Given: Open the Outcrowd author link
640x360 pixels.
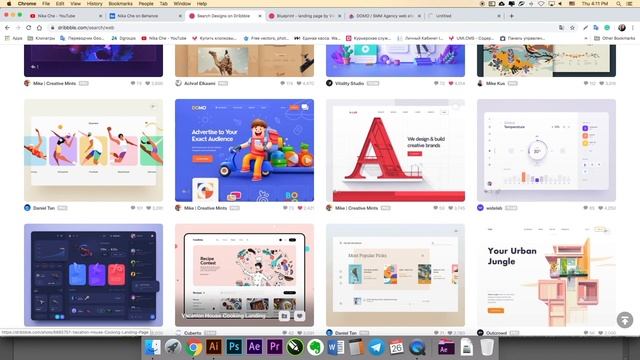Looking at the screenshot, I should coord(496,333).
